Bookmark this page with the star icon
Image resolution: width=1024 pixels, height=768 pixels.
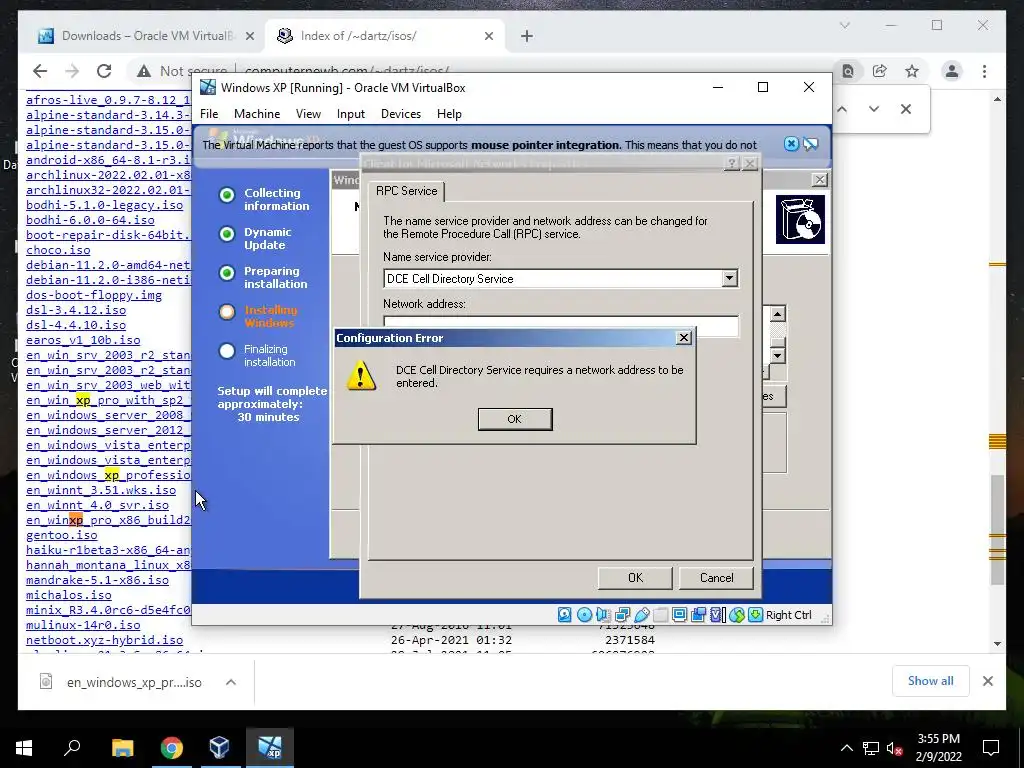point(912,71)
